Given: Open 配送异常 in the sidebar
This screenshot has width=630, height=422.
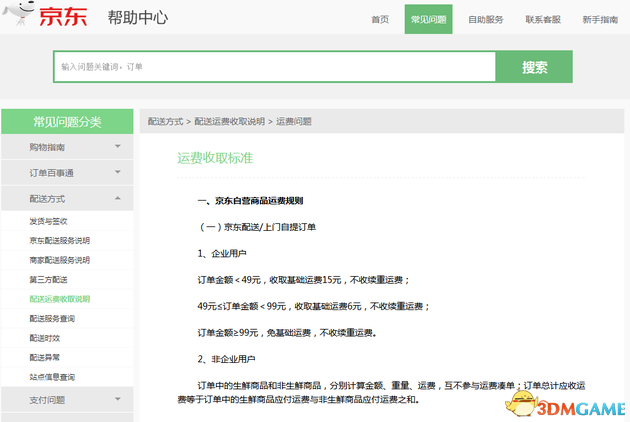Looking at the screenshot, I should [x=45, y=357].
